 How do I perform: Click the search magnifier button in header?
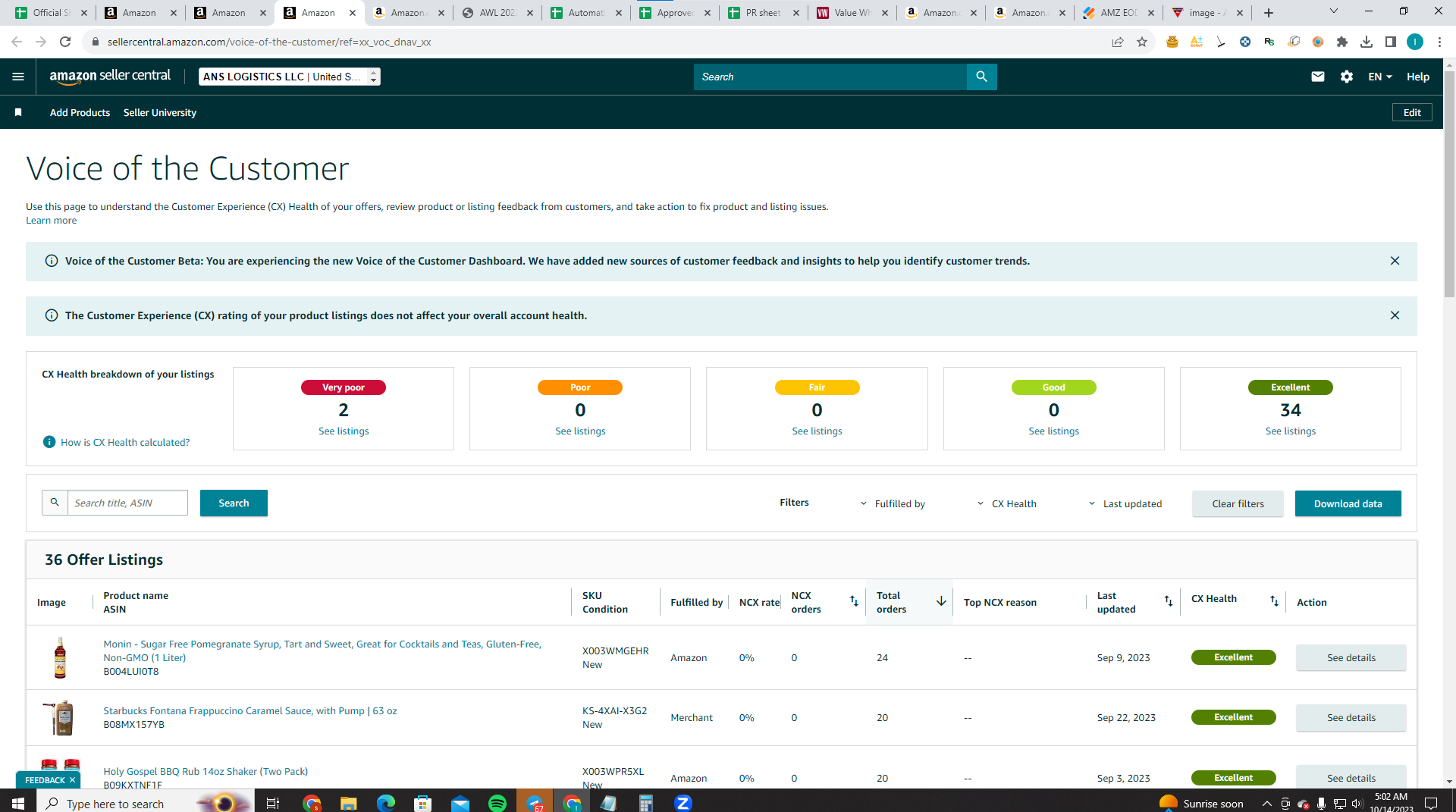[x=981, y=77]
